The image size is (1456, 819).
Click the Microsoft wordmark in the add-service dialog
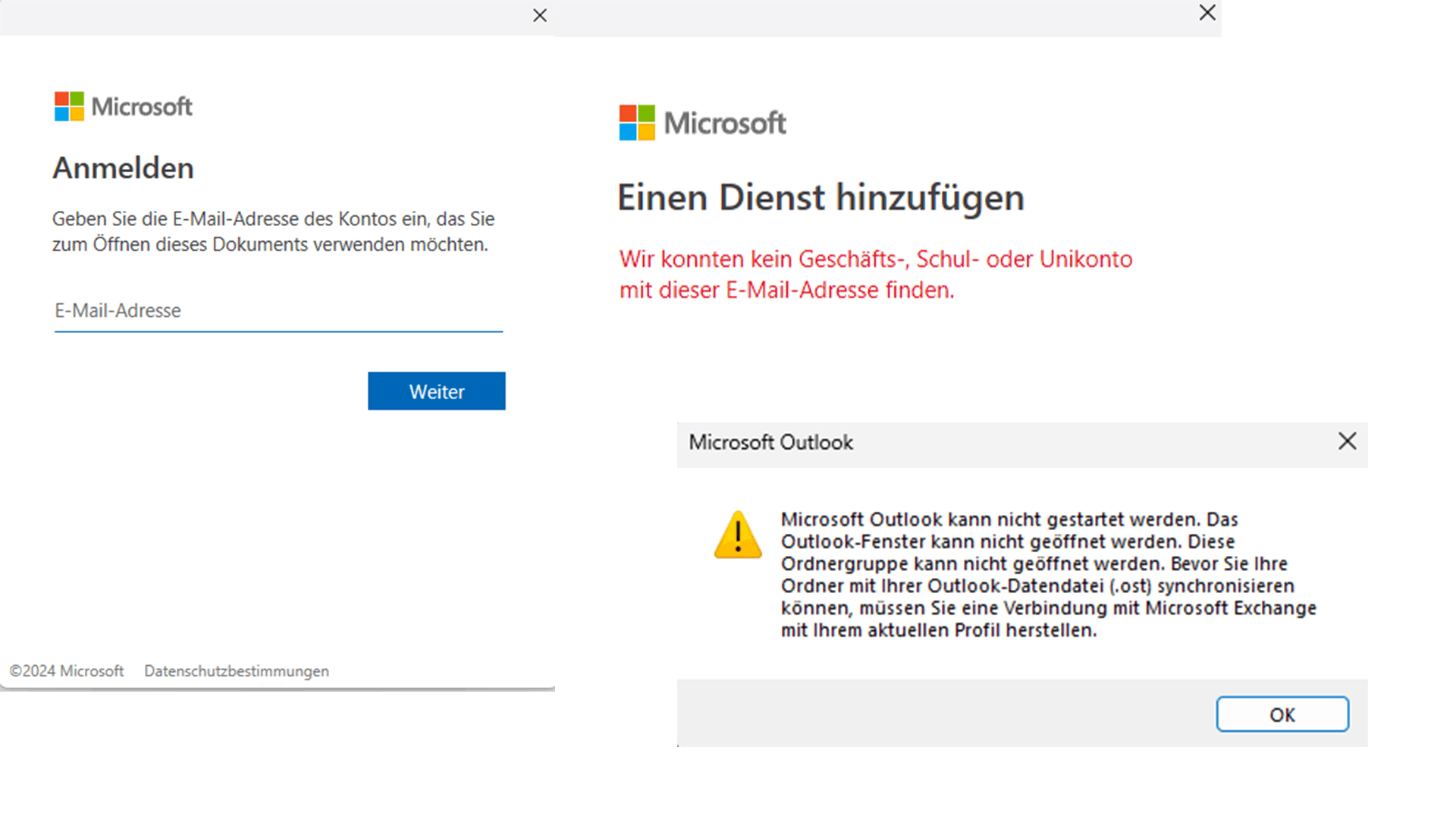coord(725,123)
